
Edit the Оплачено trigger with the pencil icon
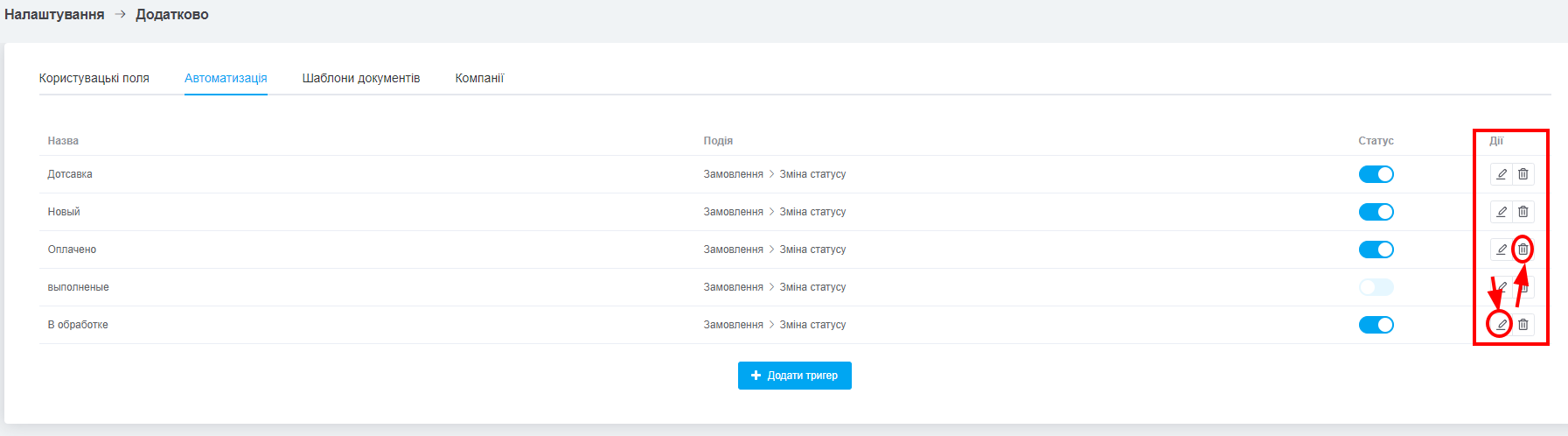(x=1502, y=250)
